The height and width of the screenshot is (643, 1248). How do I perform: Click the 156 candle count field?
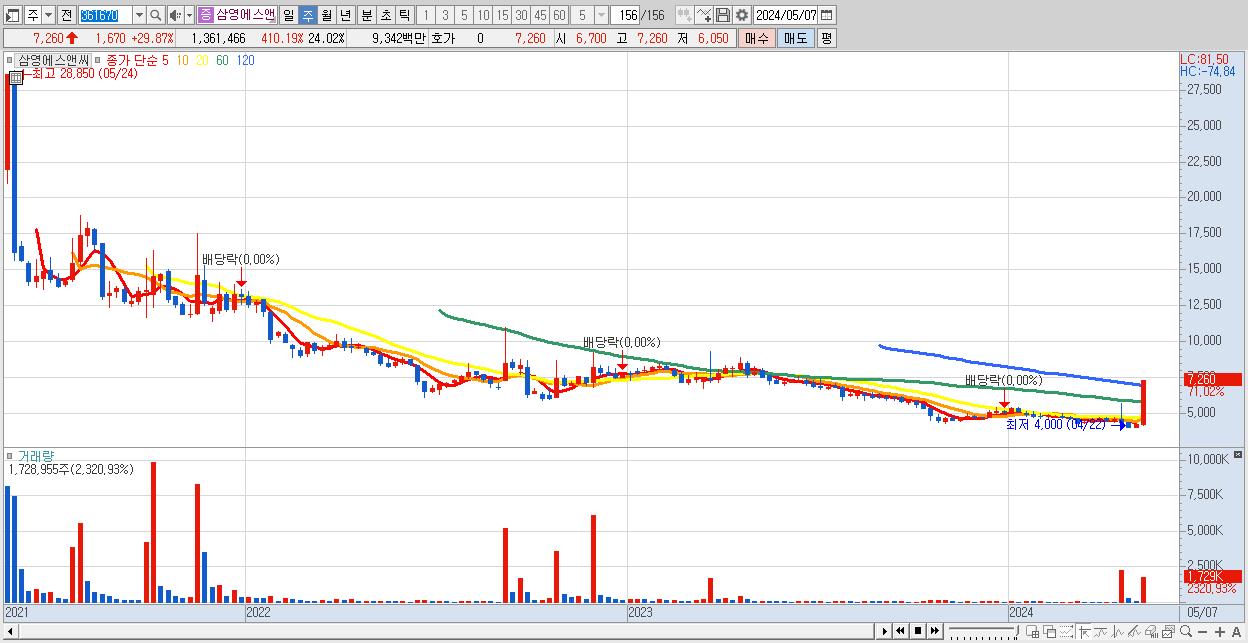625,15
